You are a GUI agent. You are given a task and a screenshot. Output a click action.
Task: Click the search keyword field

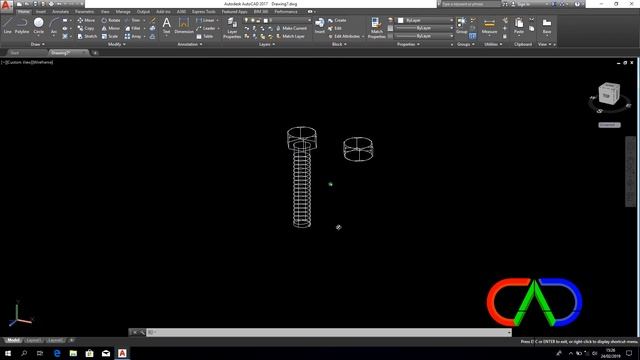pos(470,4)
